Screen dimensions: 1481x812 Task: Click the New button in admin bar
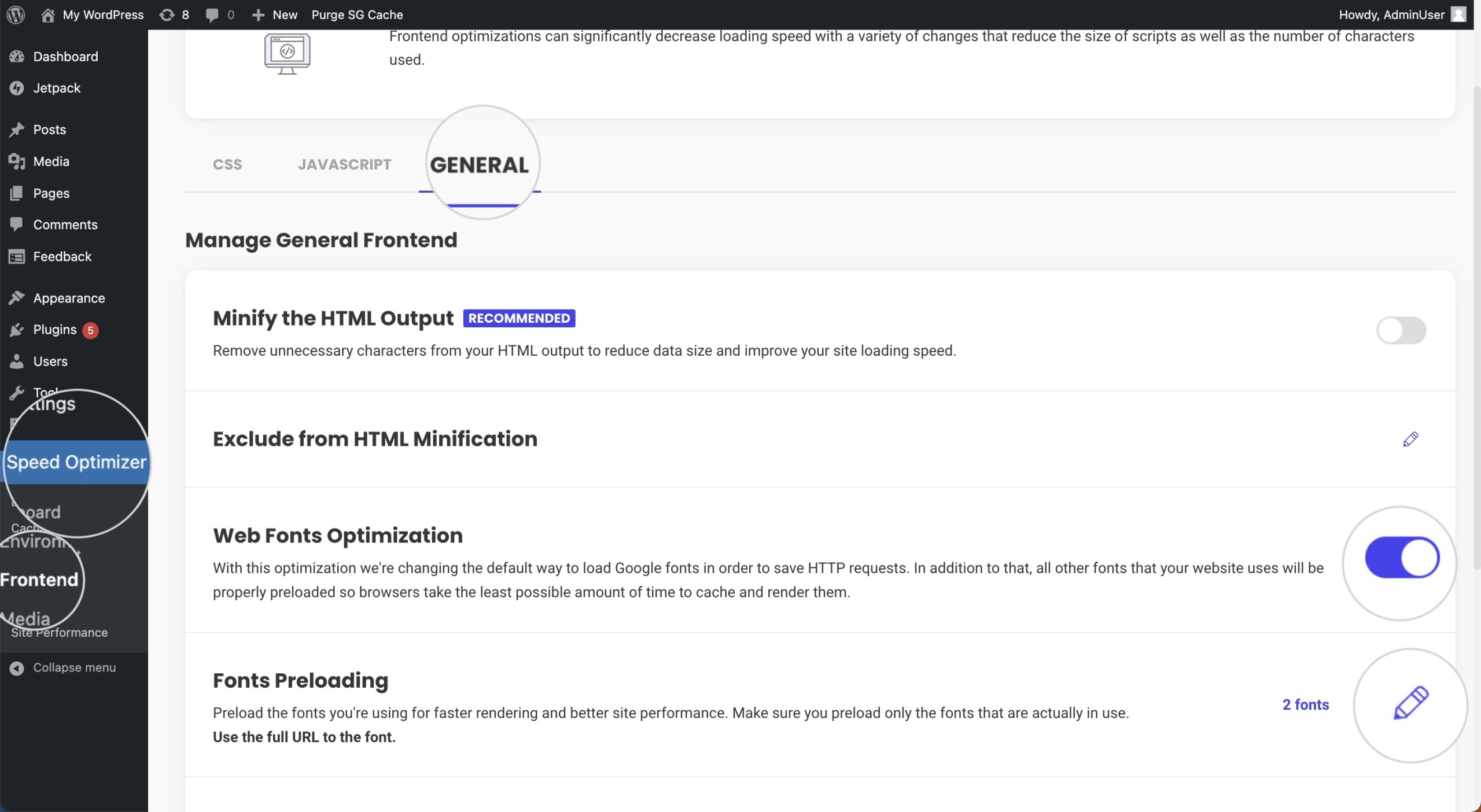[275, 14]
